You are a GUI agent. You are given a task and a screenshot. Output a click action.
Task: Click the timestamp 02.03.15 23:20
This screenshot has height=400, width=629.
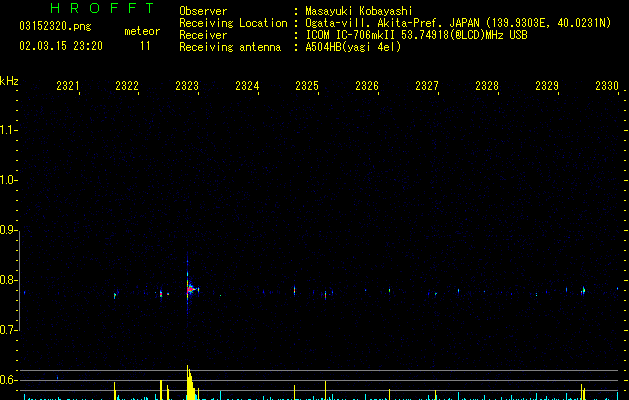click(x=61, y=46)
